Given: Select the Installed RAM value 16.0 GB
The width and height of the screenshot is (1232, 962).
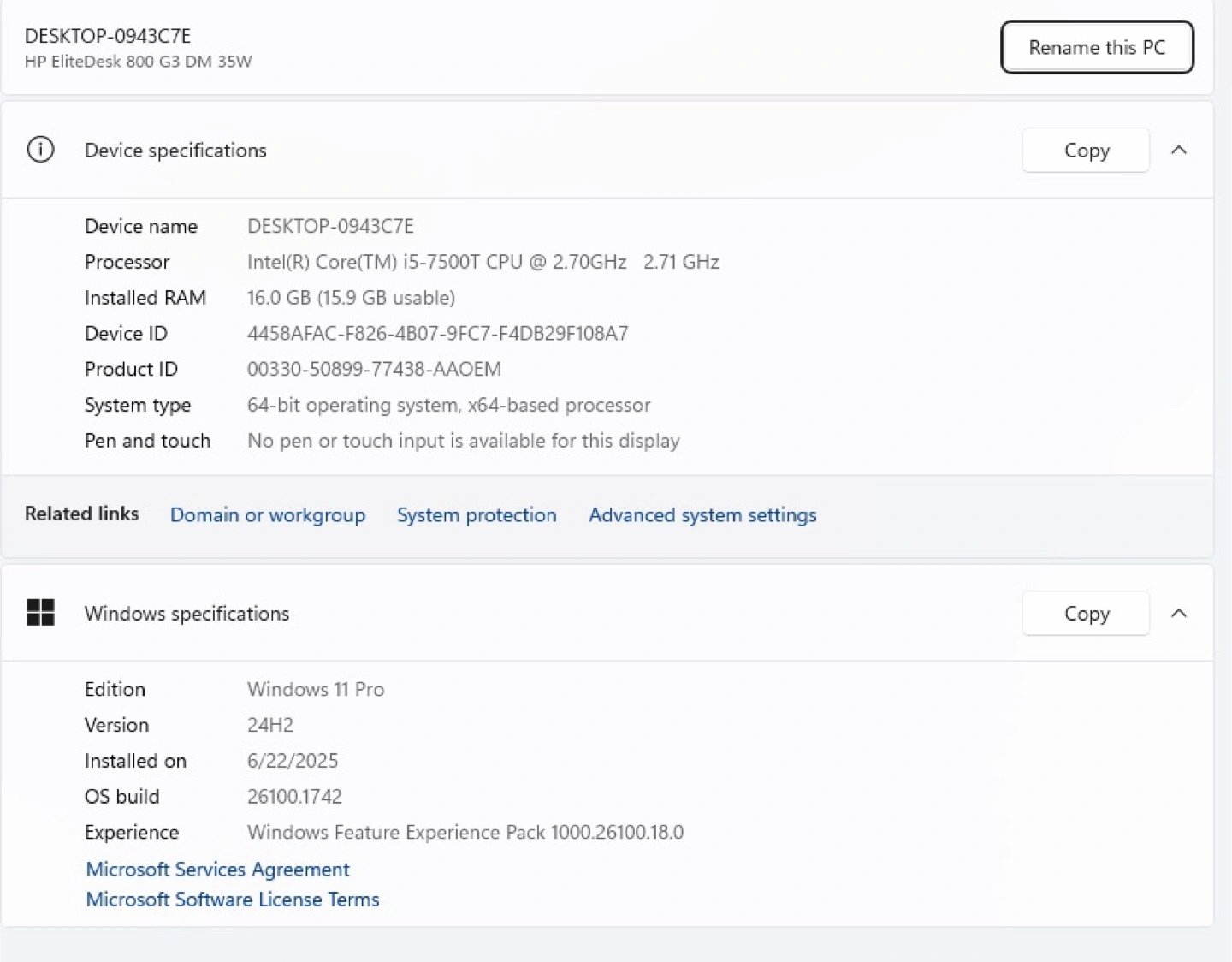Looking at the screenshot, I should click(x=351, y=298).
